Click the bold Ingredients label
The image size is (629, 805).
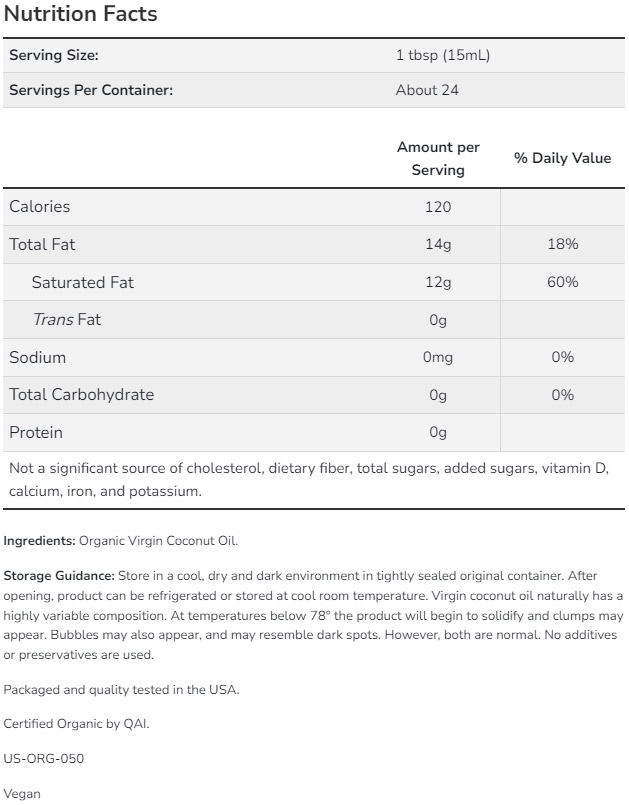(39, 541)
